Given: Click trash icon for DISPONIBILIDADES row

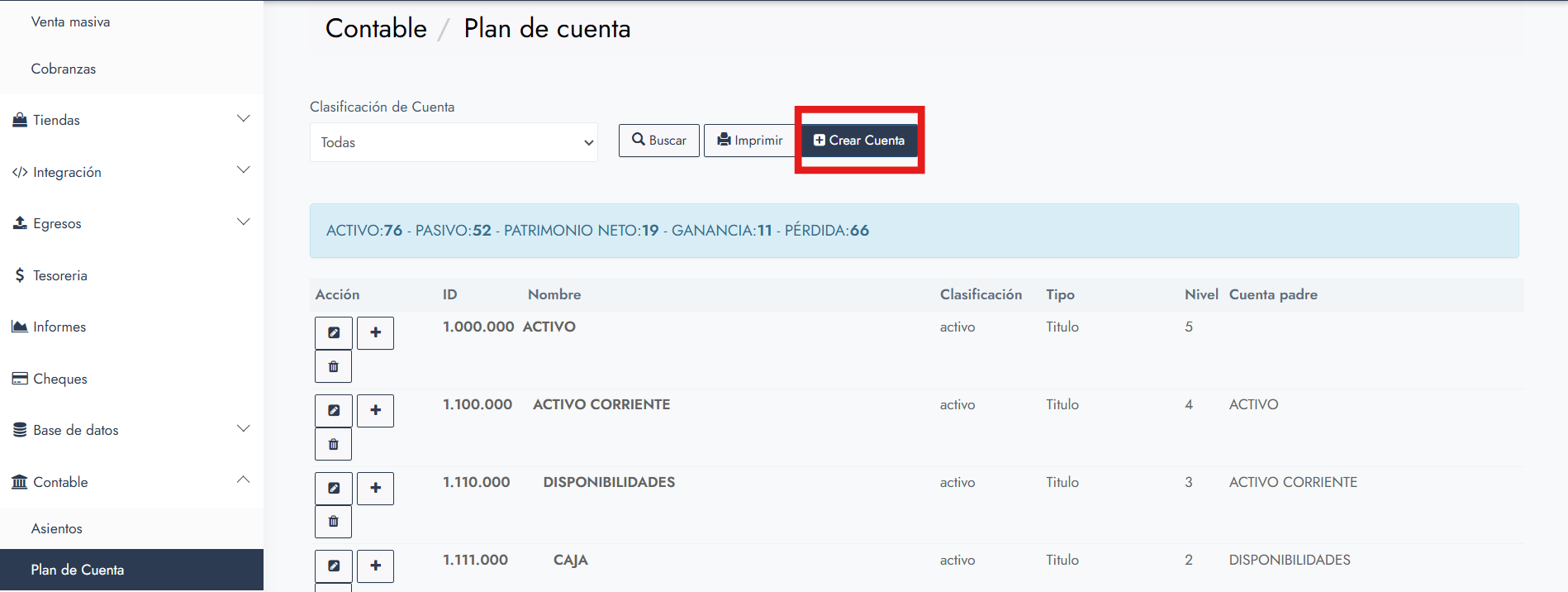Looking at the screenshot, I should coord(334,522).
